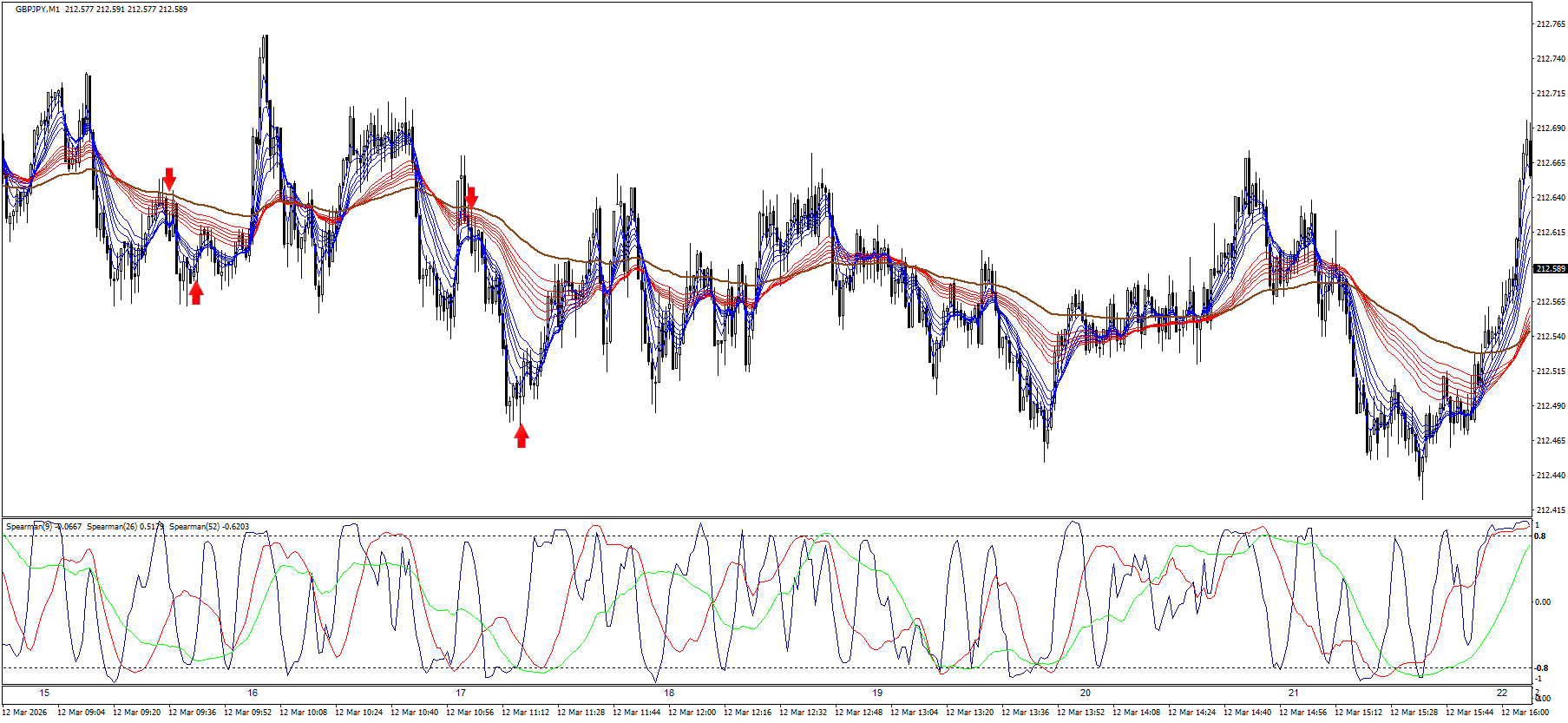This screenshot has height=723, width=1568.
Task: Click the 12 Mar 12:00 time label
Action: coord(692,713)
